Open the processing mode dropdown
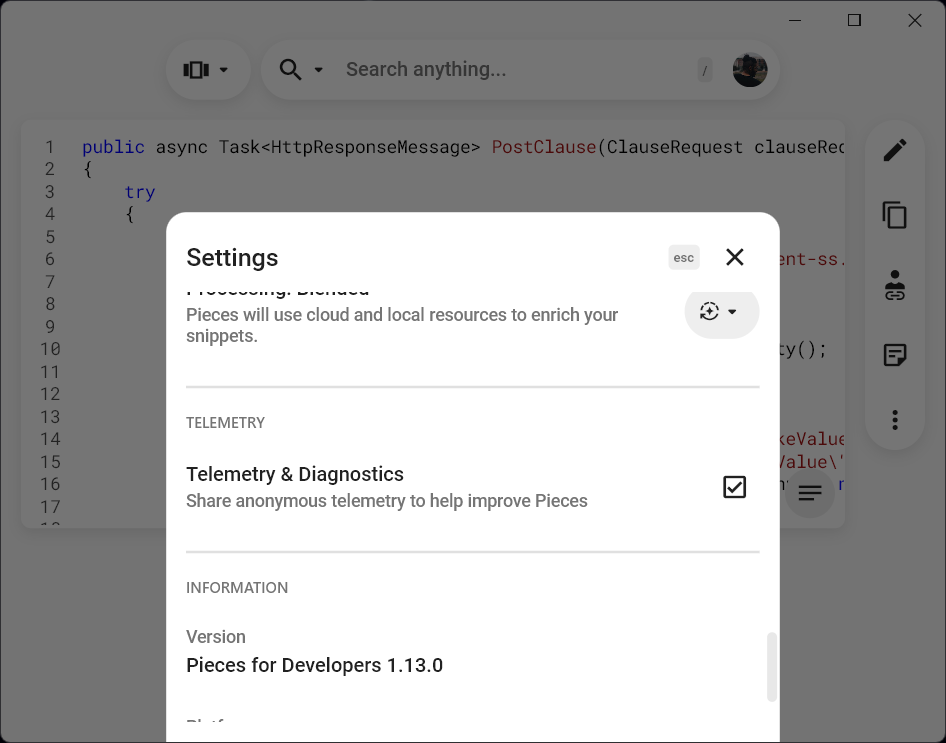Image resolution: width=946 pixels, height=743 pixels. (721, 312)
